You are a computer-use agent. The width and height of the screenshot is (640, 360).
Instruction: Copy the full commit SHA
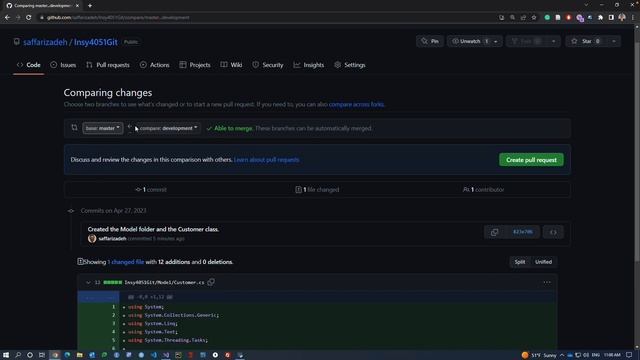tap(494, 232)
